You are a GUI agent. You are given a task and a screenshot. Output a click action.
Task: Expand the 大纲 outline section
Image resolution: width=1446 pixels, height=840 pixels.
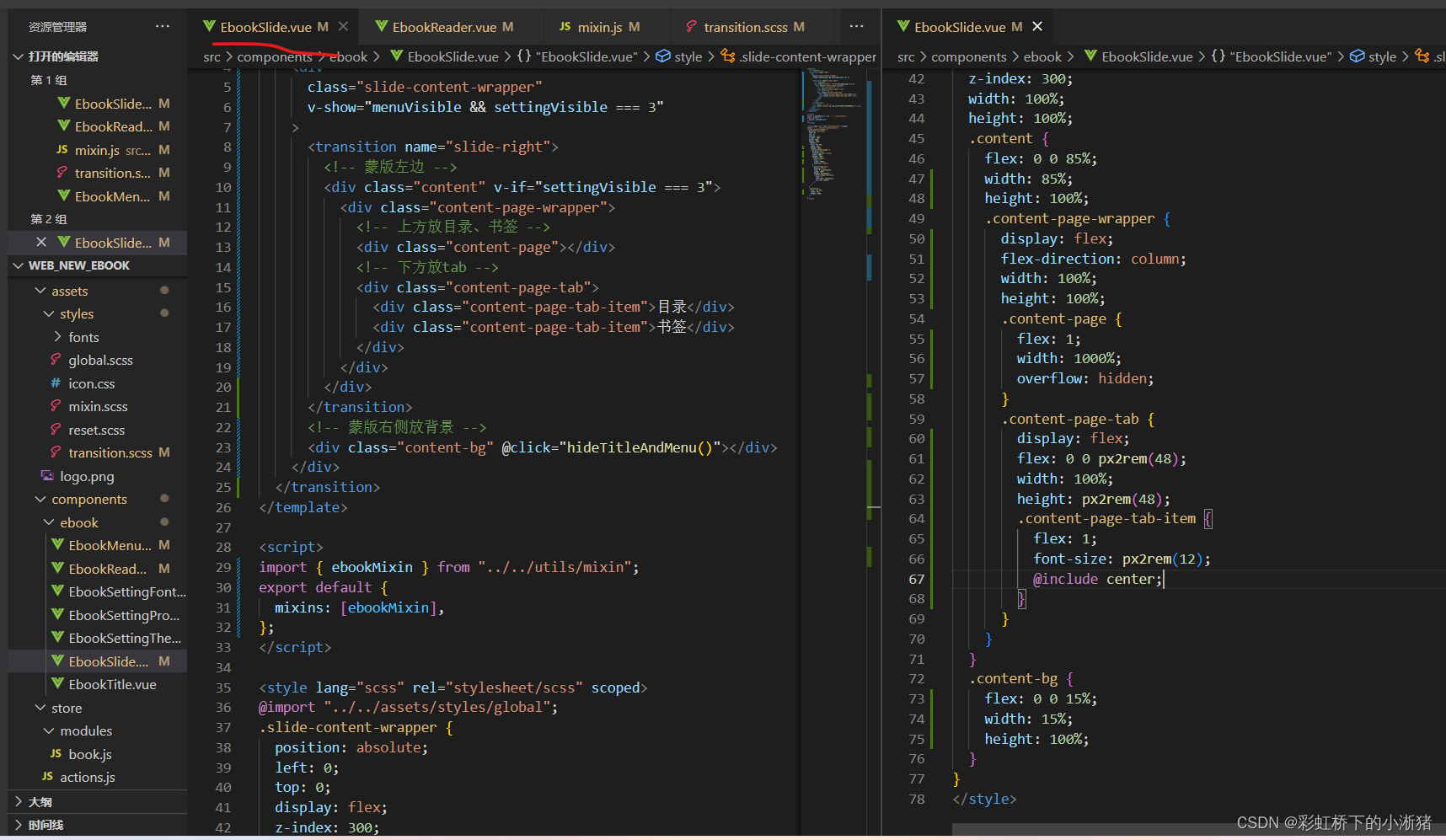pyautogui.click(x=19, y=802)
